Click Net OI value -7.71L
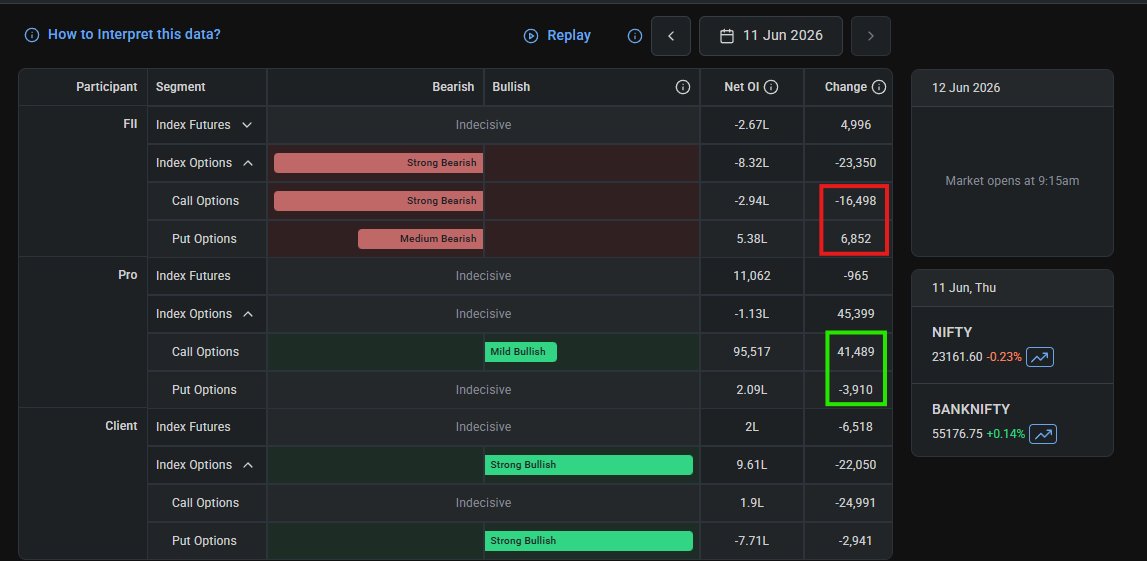 point(752,541)
